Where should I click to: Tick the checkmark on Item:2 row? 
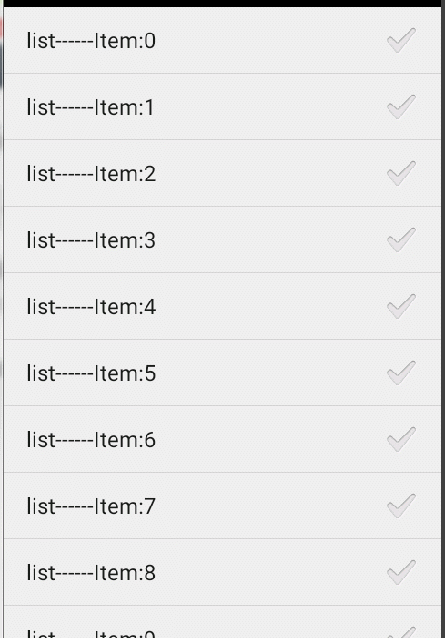[x=401, y=173]
